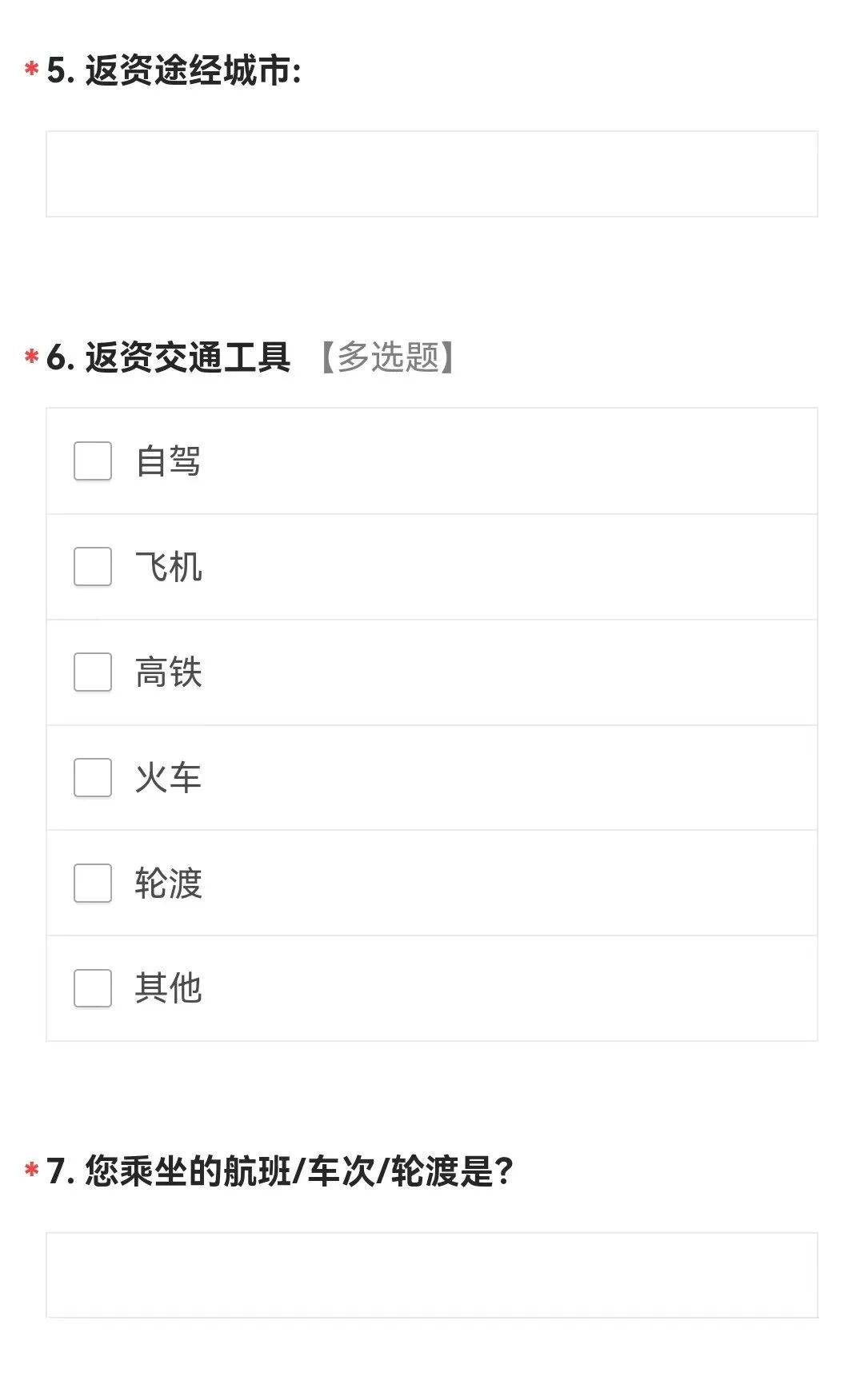
Task: Mark the 其他 checkbox
Action: [x=93, y=989]
